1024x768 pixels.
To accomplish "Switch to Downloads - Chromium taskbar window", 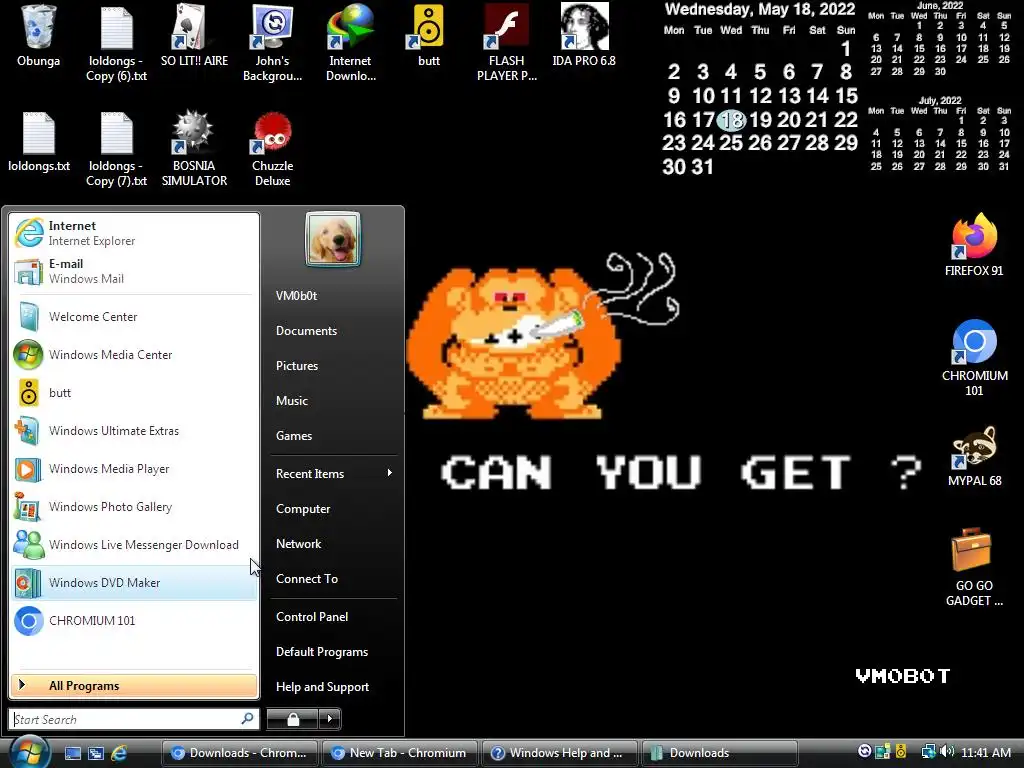I will (239, 753).
